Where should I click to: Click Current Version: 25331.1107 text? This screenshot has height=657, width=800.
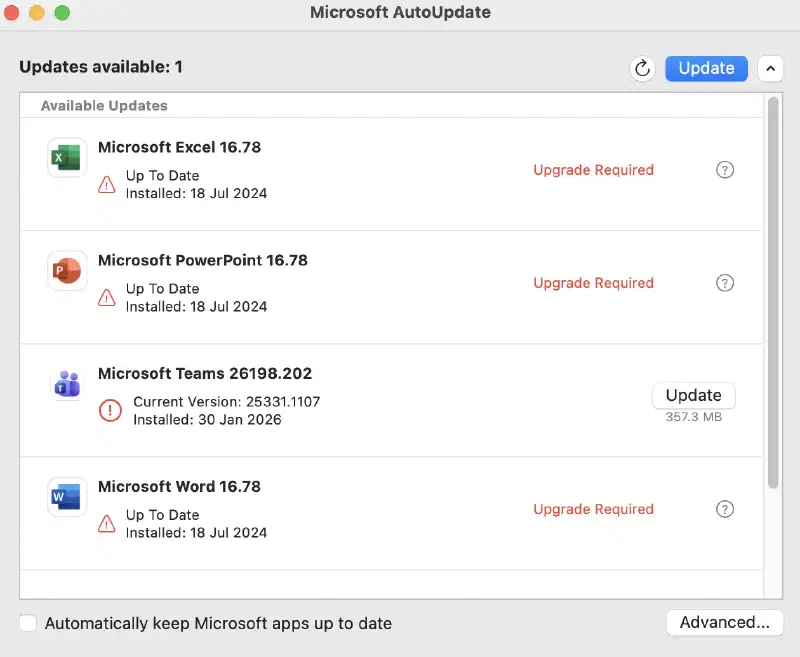227,402
